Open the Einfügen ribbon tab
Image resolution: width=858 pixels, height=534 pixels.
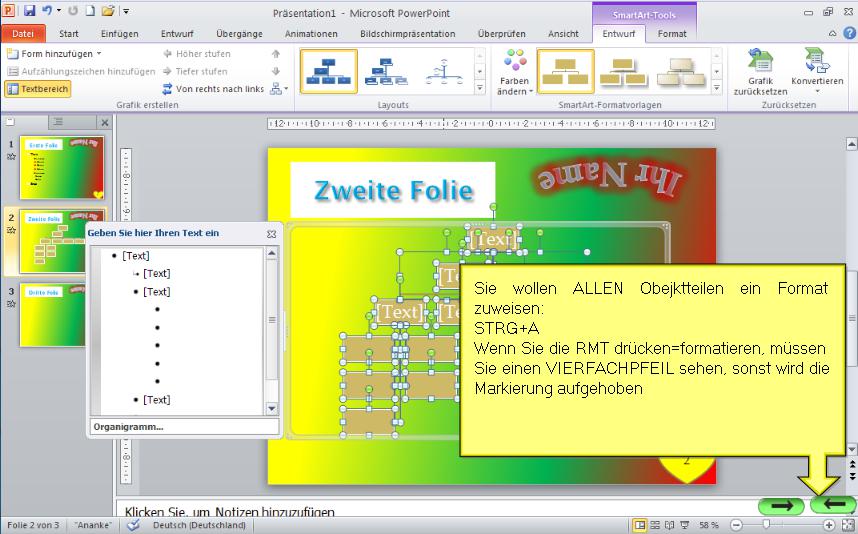click(119, 33)
